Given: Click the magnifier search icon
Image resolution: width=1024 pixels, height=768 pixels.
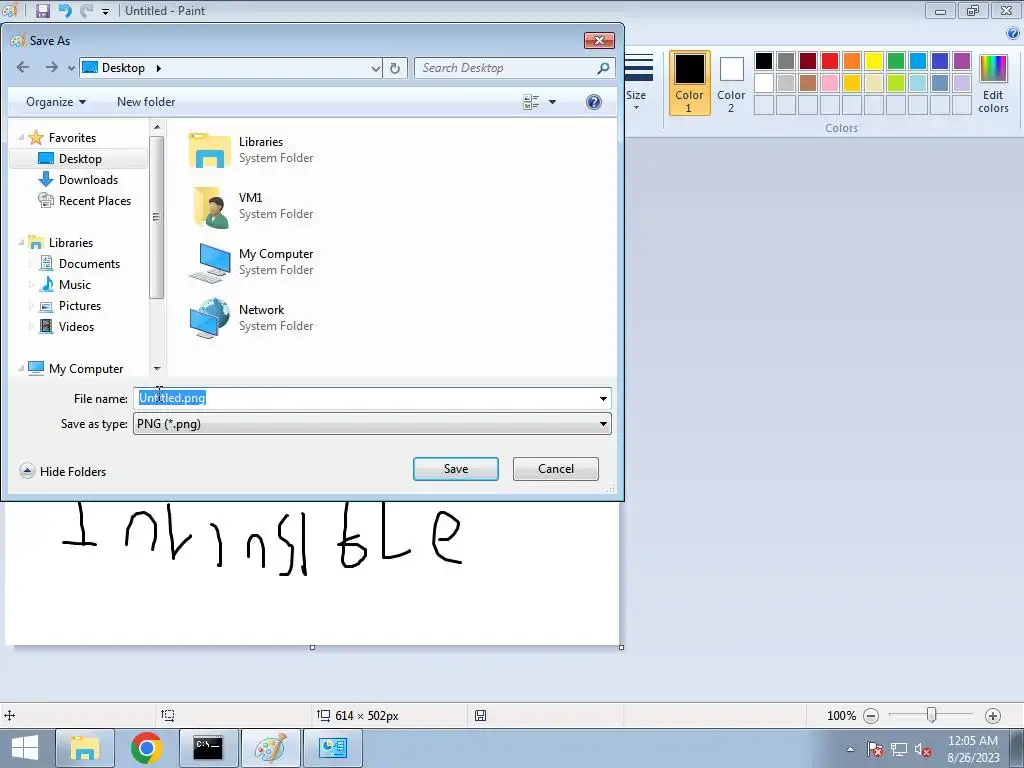Looking at the screenshot, I should 603,68.
